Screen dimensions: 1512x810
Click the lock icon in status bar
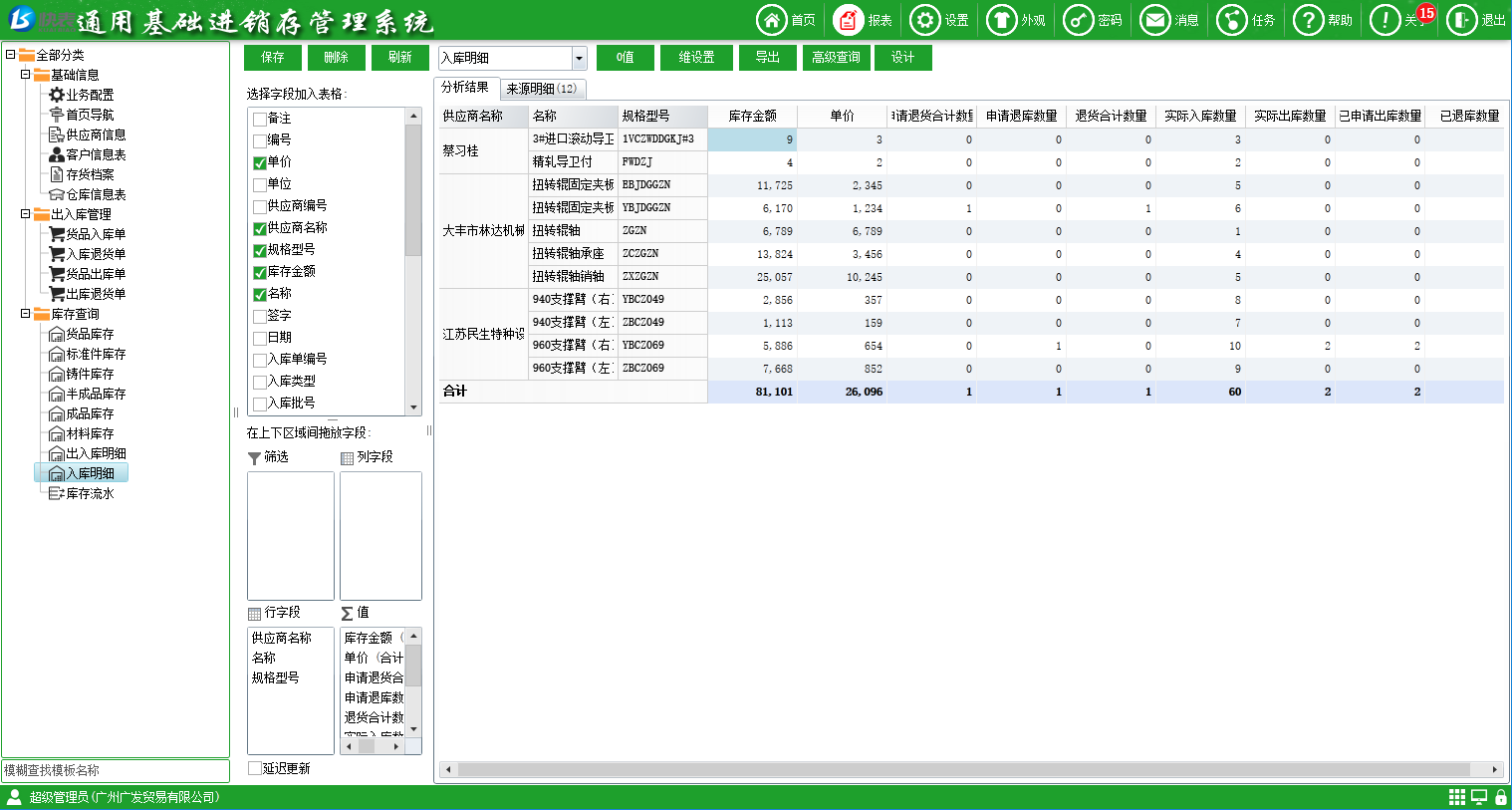[x=1500, y=797]
